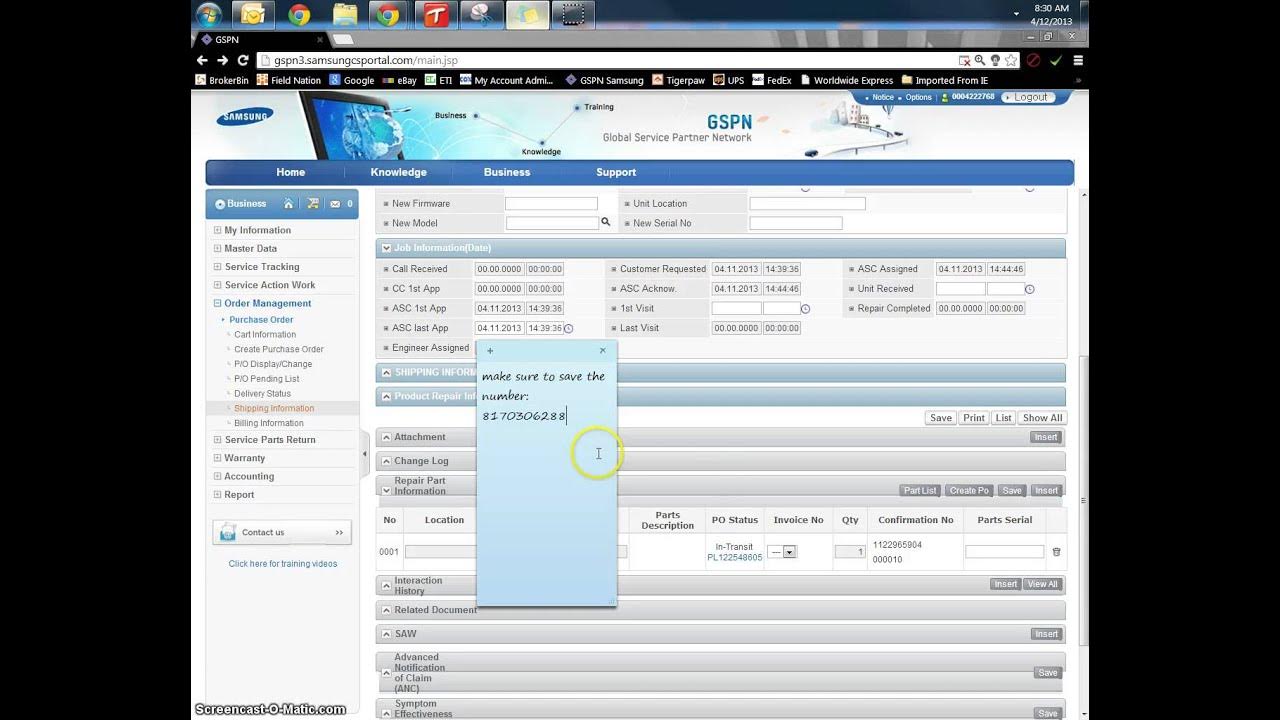Click the Print button
1280x720 pixels.
[x=974, y=418]
